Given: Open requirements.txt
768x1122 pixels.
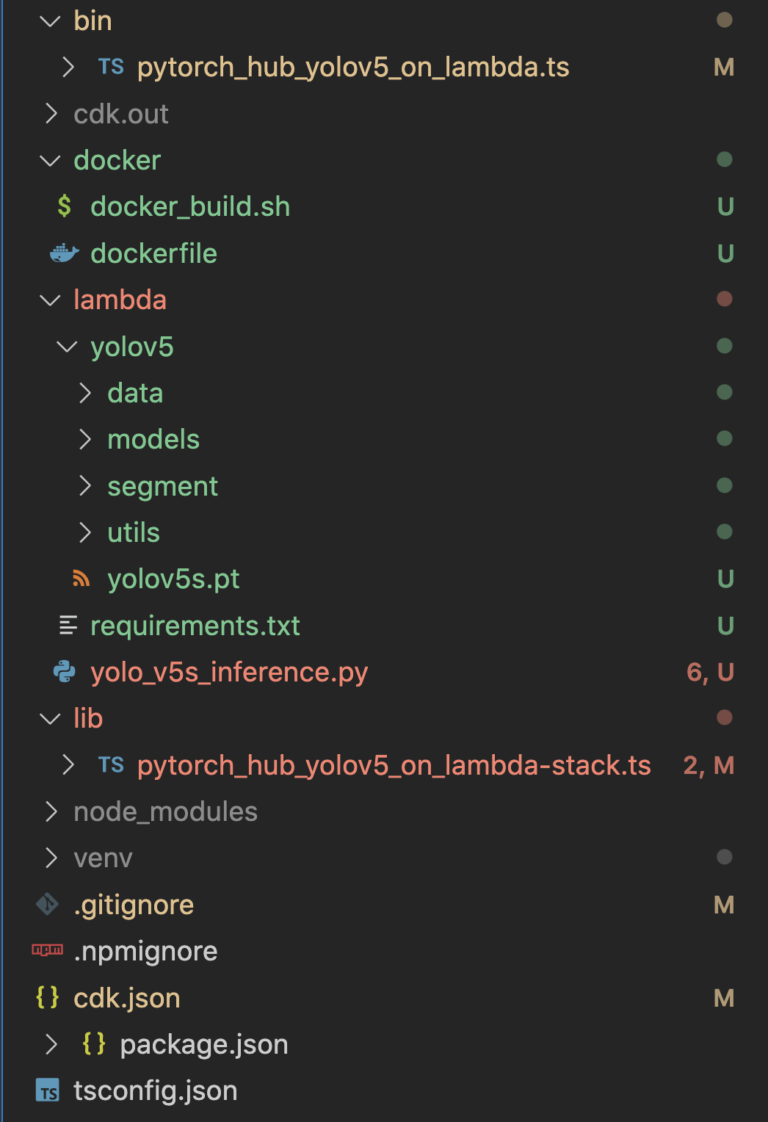Looking at the screenshot, I should click(x=195, y=625).
